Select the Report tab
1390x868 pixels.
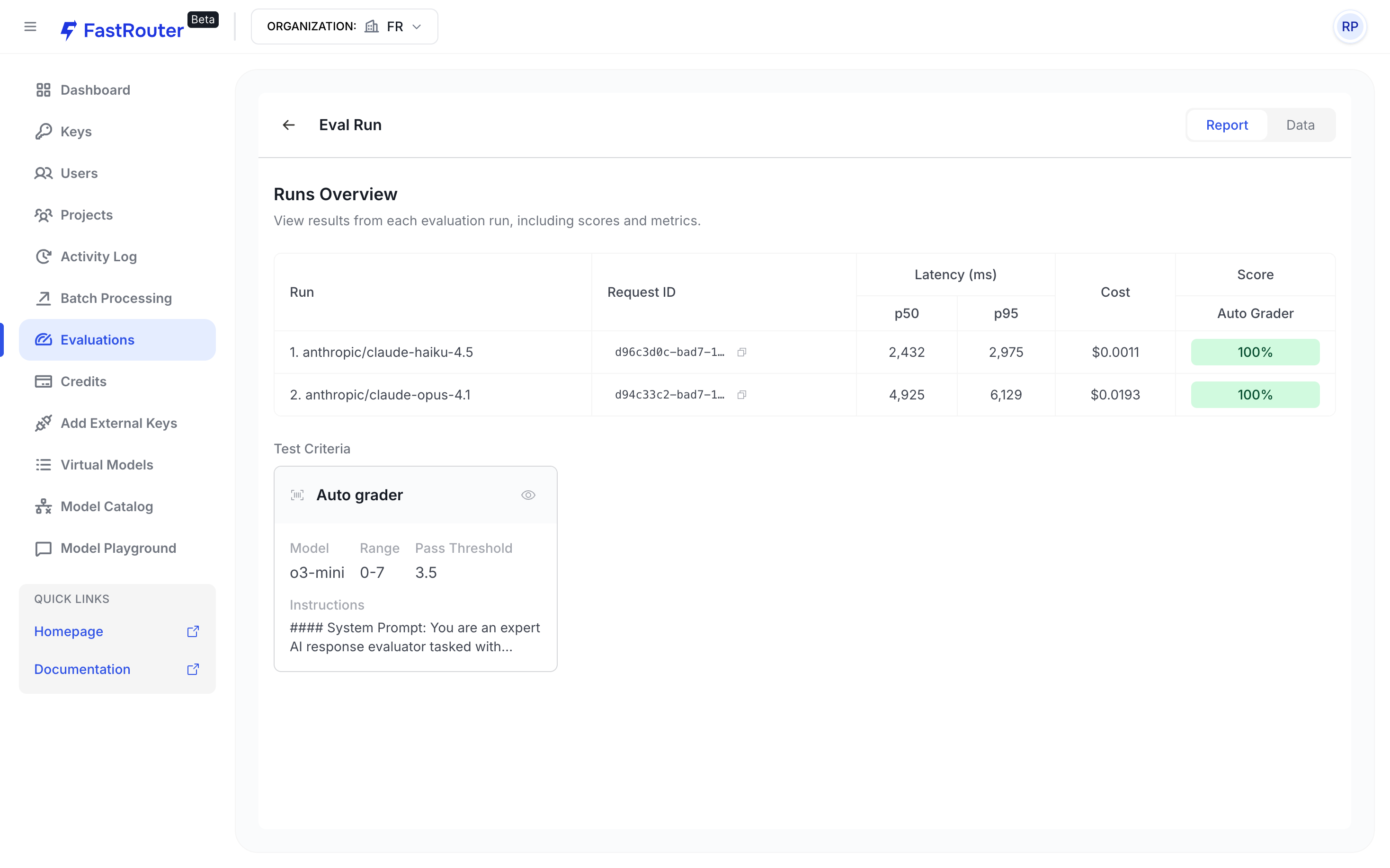1226,124
